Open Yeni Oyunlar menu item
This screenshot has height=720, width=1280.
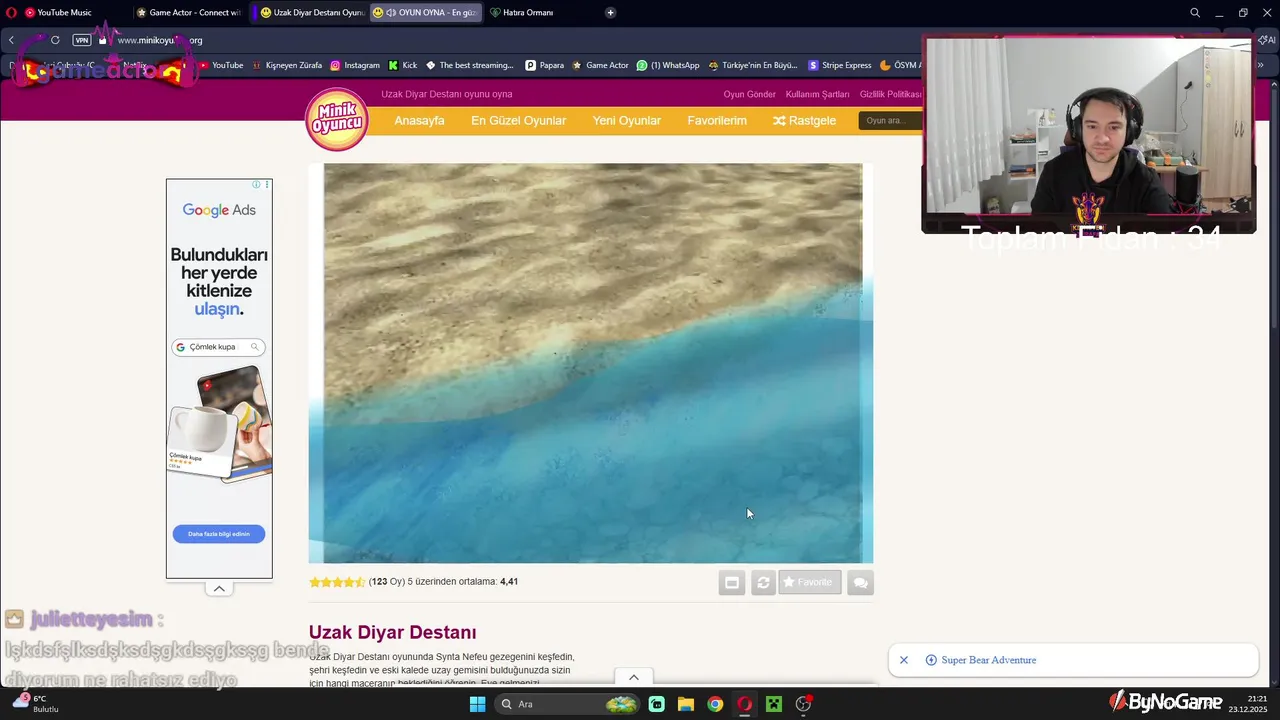626,120
